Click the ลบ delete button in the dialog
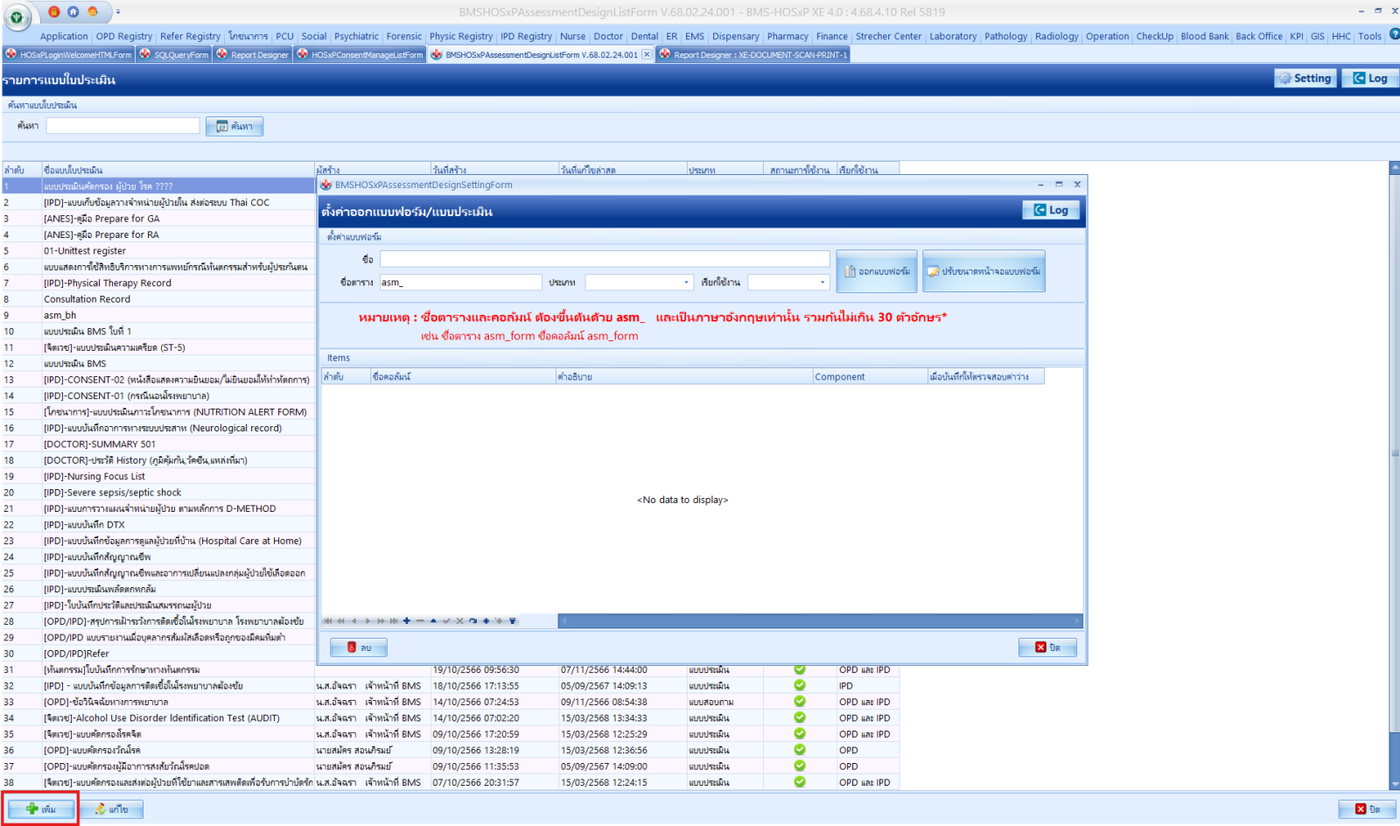The width and height of the screenshot is (1400, 826). (x=358, y=648)
